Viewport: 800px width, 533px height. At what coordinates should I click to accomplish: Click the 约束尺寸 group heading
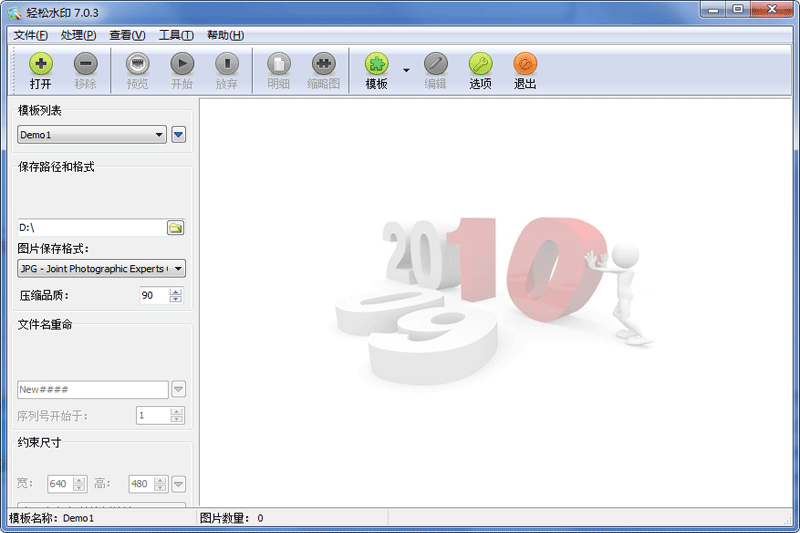click(39, 442)
